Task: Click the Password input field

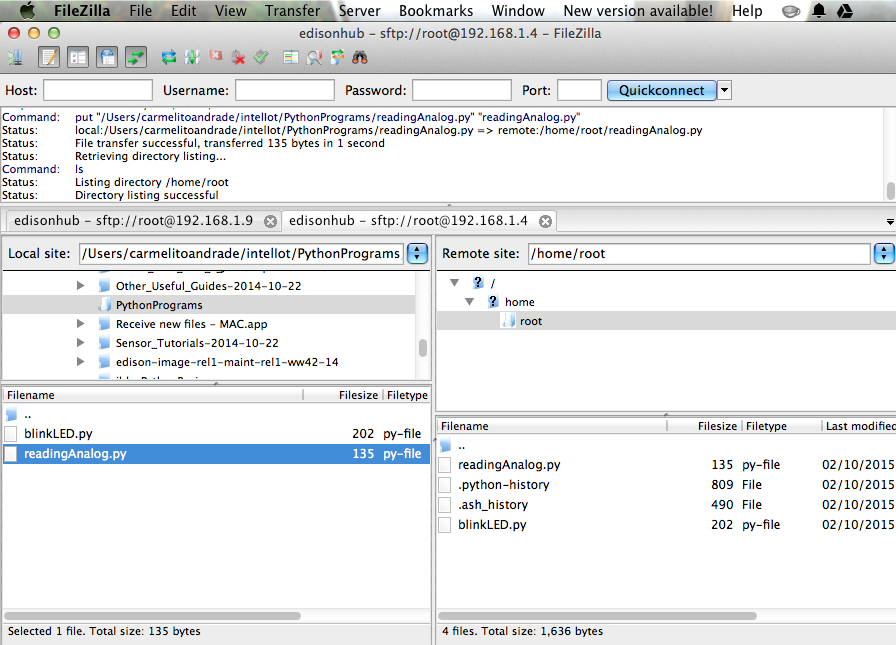Action: click(462, 90)
